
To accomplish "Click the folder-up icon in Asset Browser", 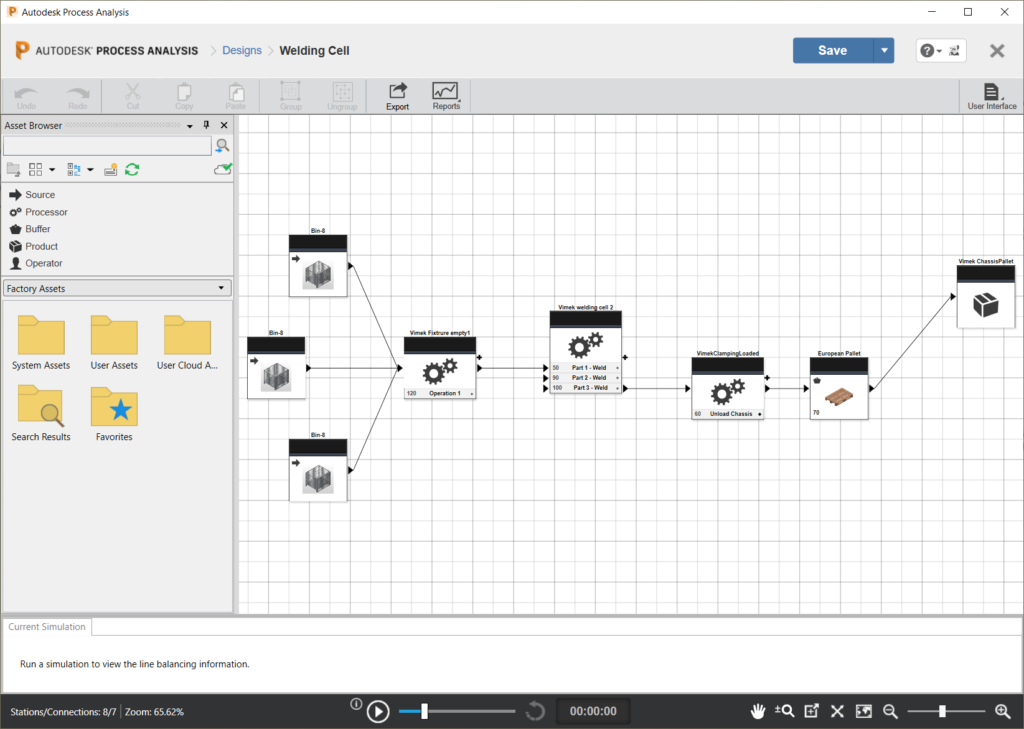I will [13, 170].
